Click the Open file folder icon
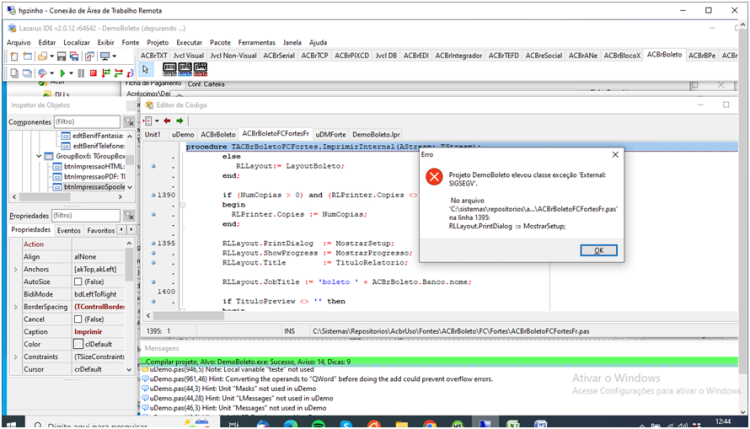Viewport: 750px width, 429px height. 42,56
